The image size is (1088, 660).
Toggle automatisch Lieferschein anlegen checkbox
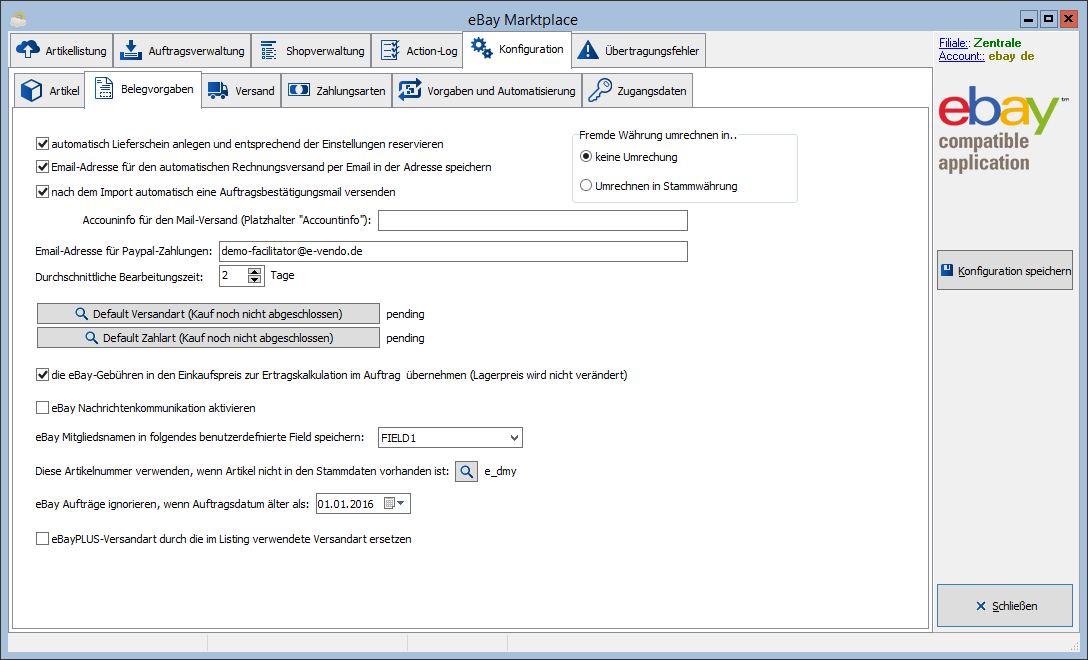[42, 144]
